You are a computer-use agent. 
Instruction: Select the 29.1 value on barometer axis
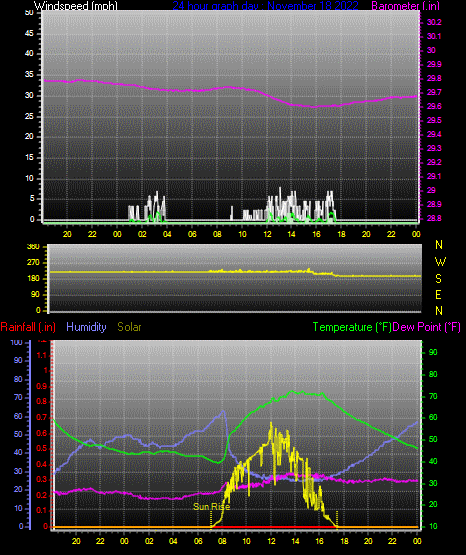click(434, 176)
